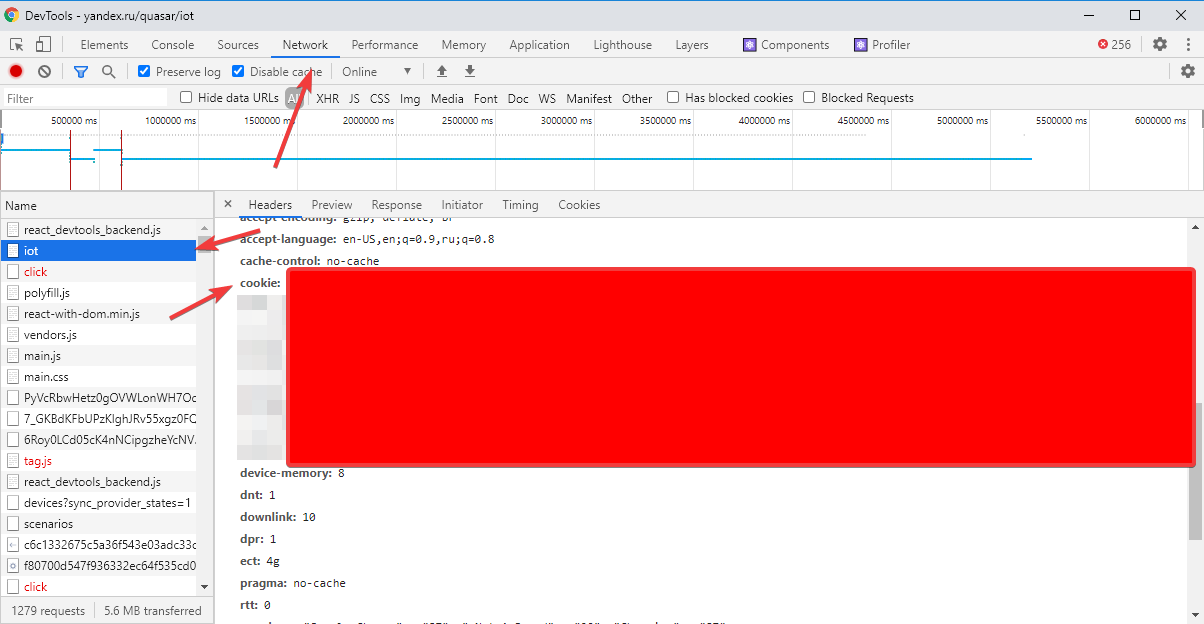Filter requests by XHR type
This screenshot has height=624, width=1204.
pyautogui.click(x=328, y=98)
